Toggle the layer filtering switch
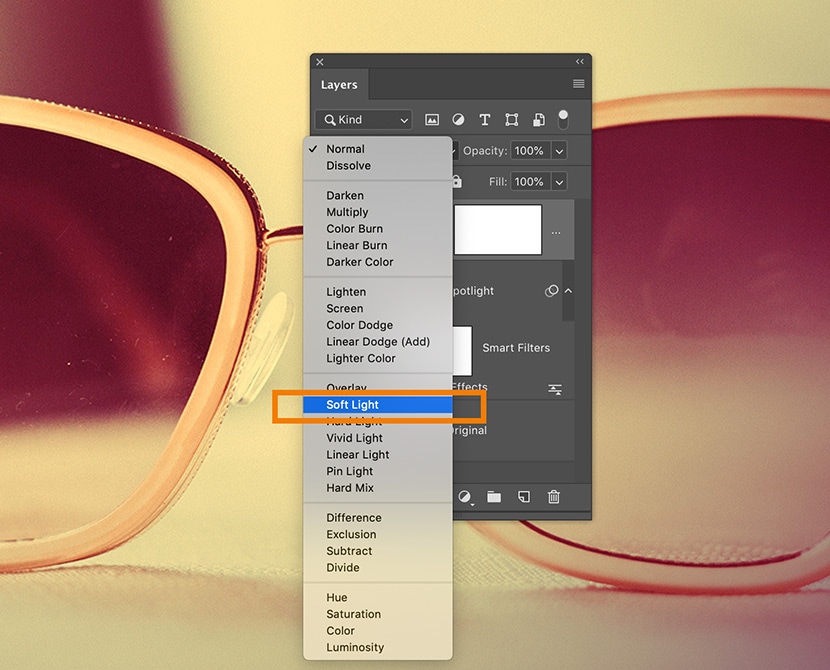Image resolution: width=830 pixels, height=670 pixels. coord(563,119)
